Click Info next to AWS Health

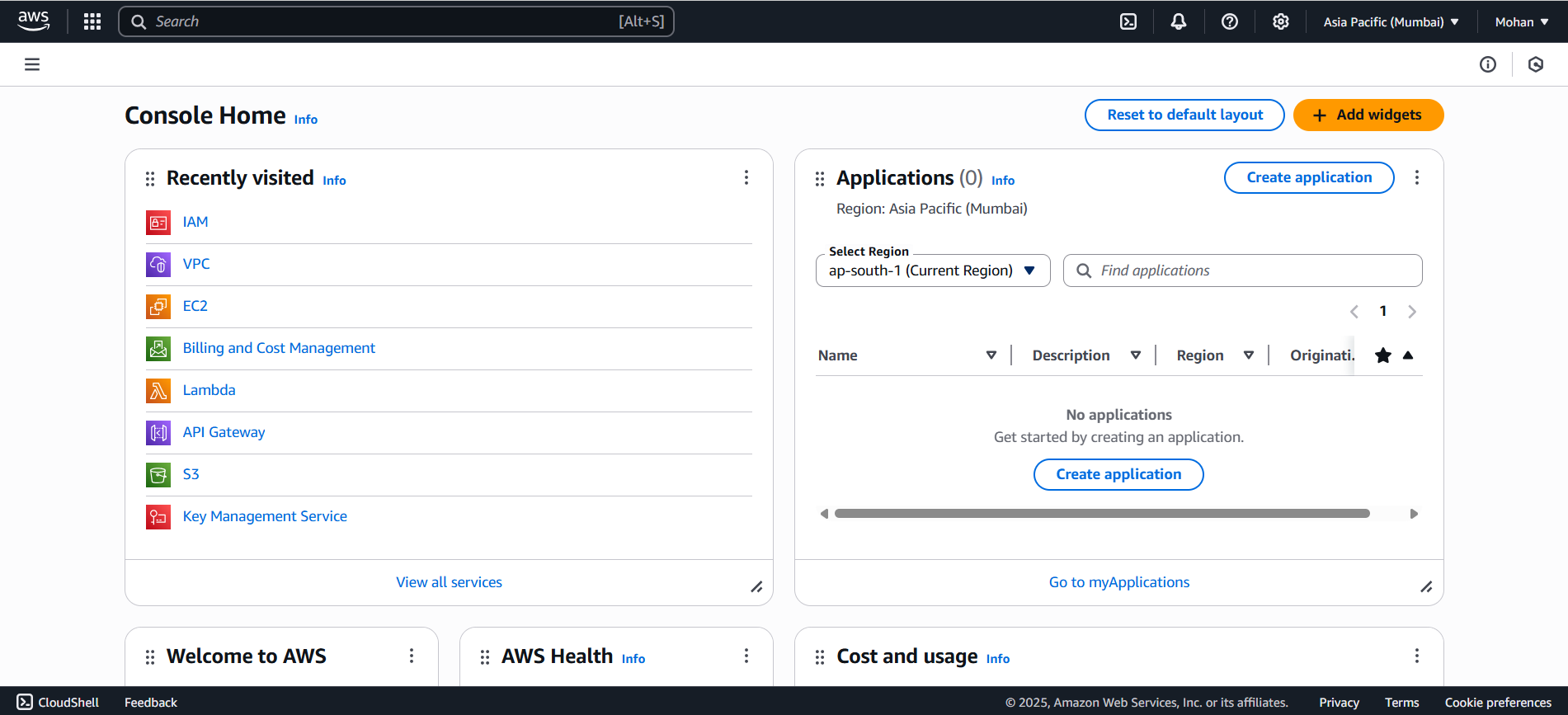click(633, 659)
